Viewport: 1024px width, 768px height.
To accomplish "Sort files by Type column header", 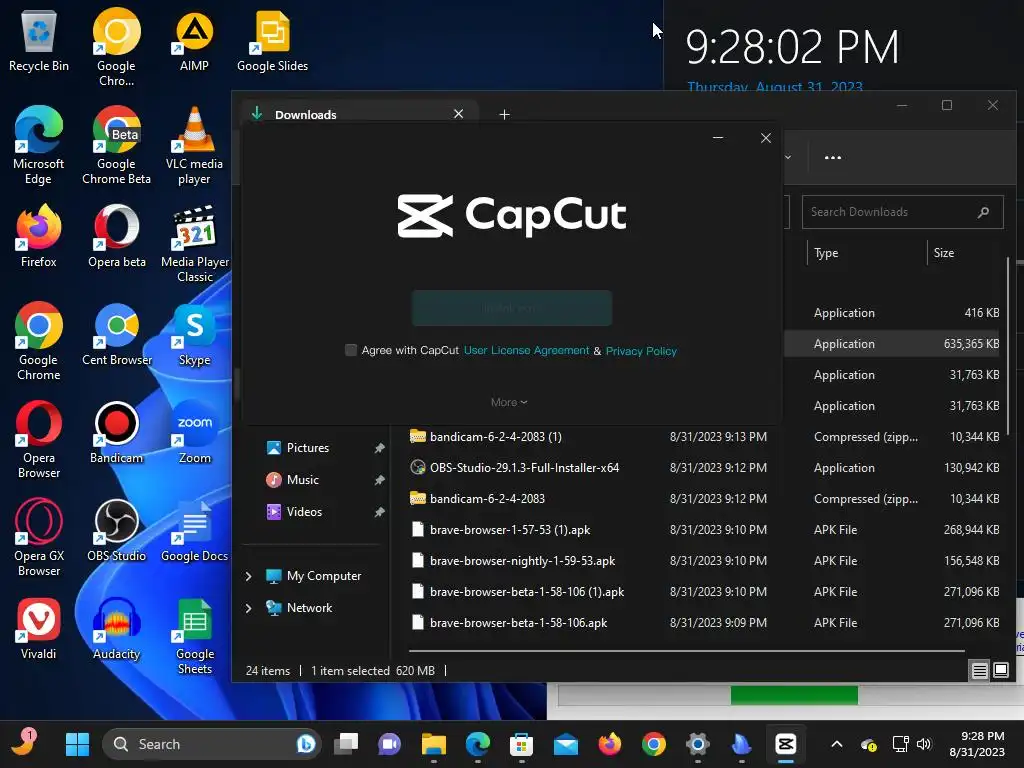I will (x=826, y=253).
